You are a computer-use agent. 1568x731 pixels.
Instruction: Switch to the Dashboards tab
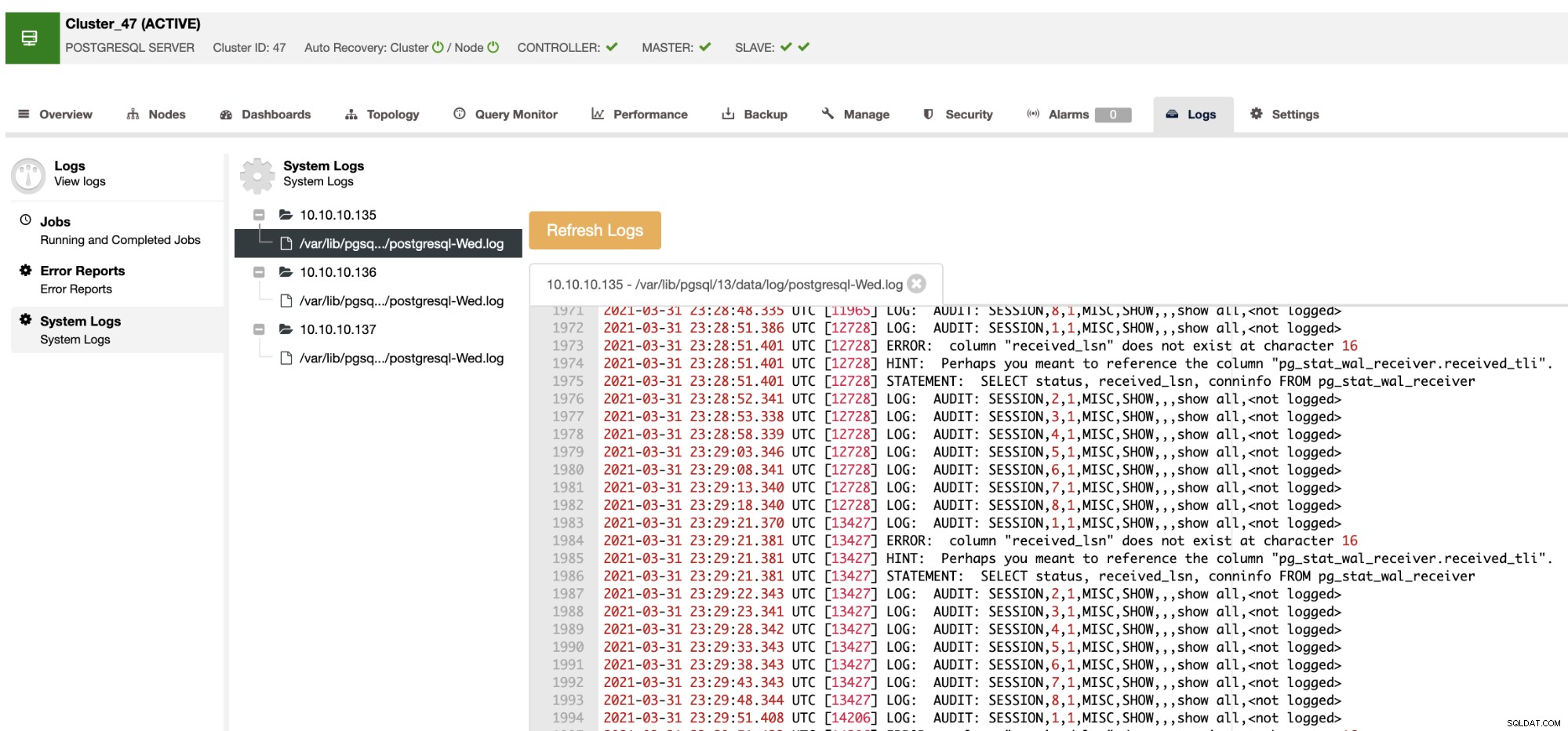tap(265, 115)
